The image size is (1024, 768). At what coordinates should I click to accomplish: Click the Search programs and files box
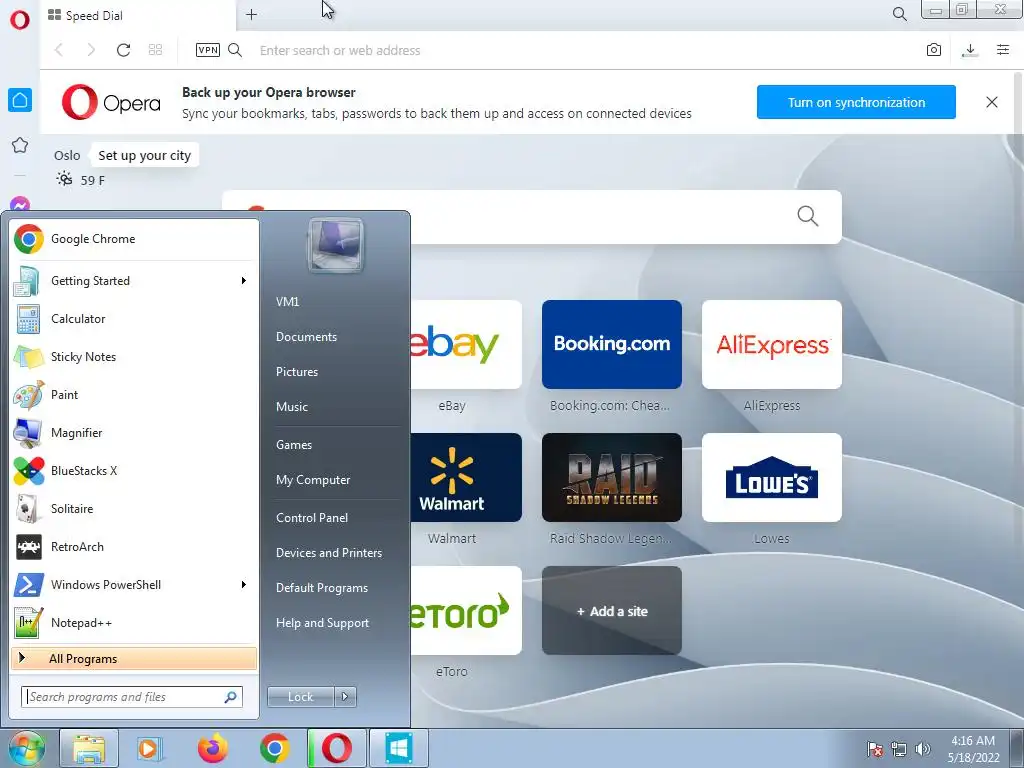[132, 697]
